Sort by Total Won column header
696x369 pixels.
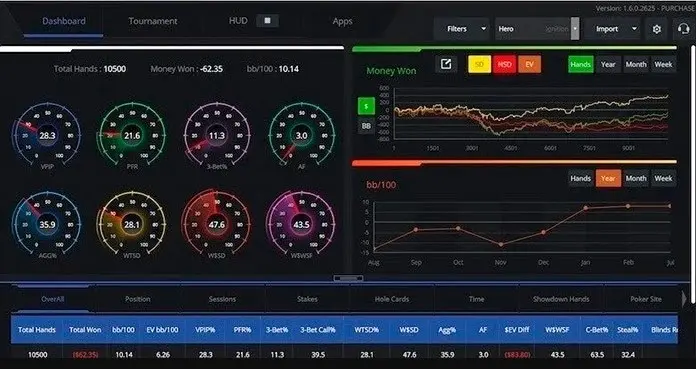85,330
